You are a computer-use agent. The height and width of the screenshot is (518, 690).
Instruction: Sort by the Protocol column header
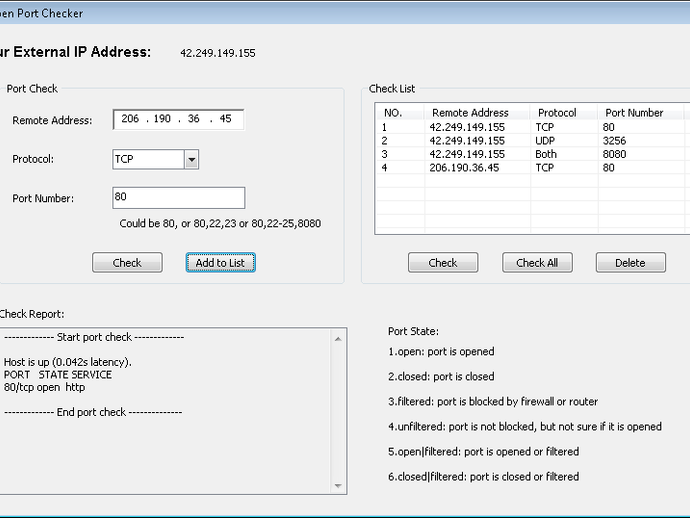pos(564,113)
